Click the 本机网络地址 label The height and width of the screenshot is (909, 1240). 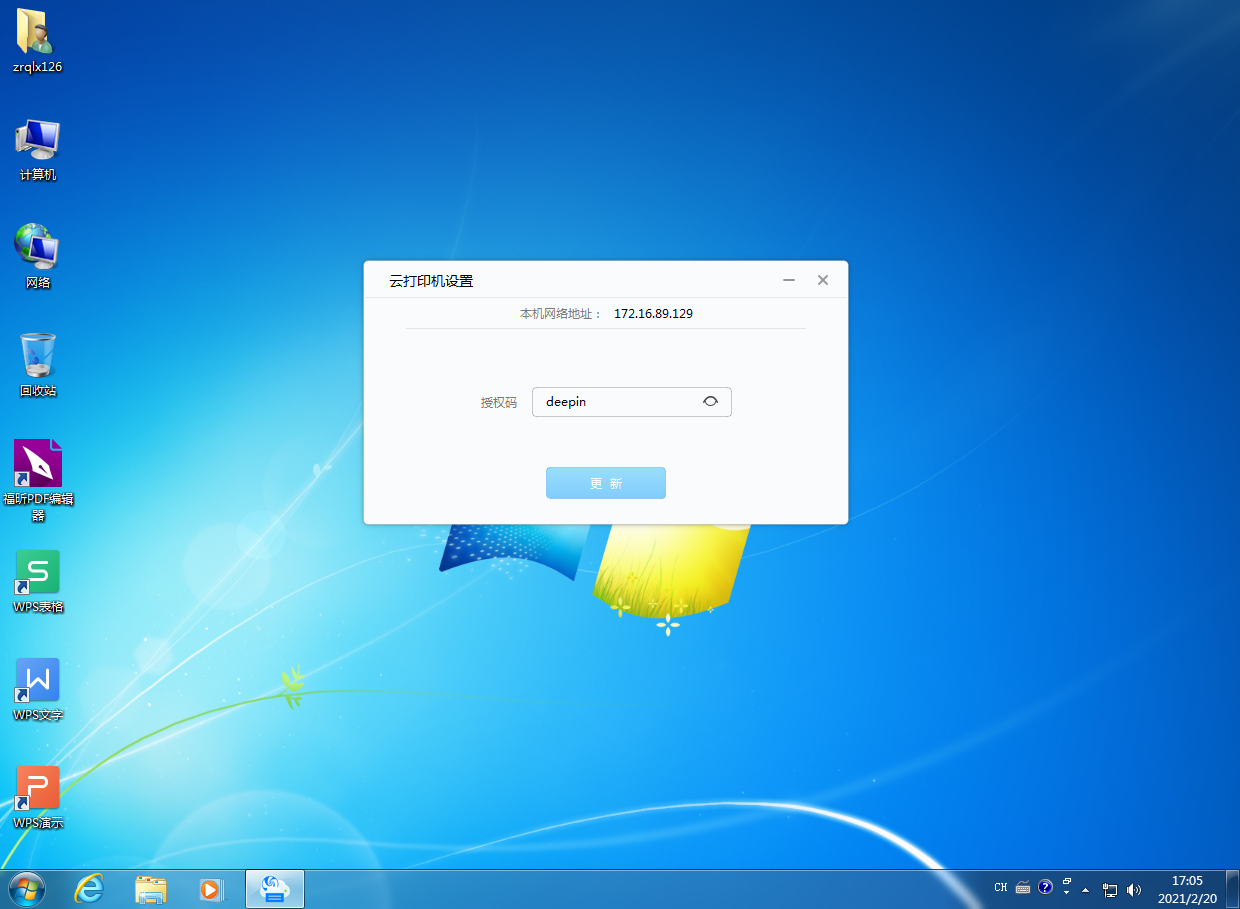click(x=560, y=313)
